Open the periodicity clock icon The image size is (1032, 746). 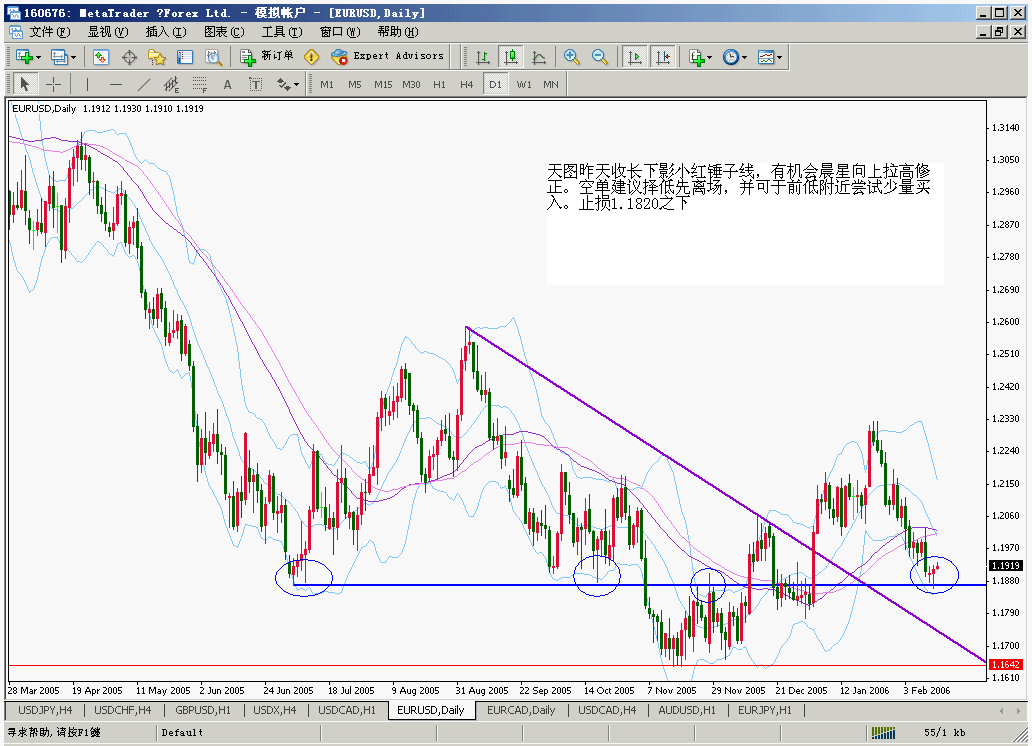(x=731, y=57)
